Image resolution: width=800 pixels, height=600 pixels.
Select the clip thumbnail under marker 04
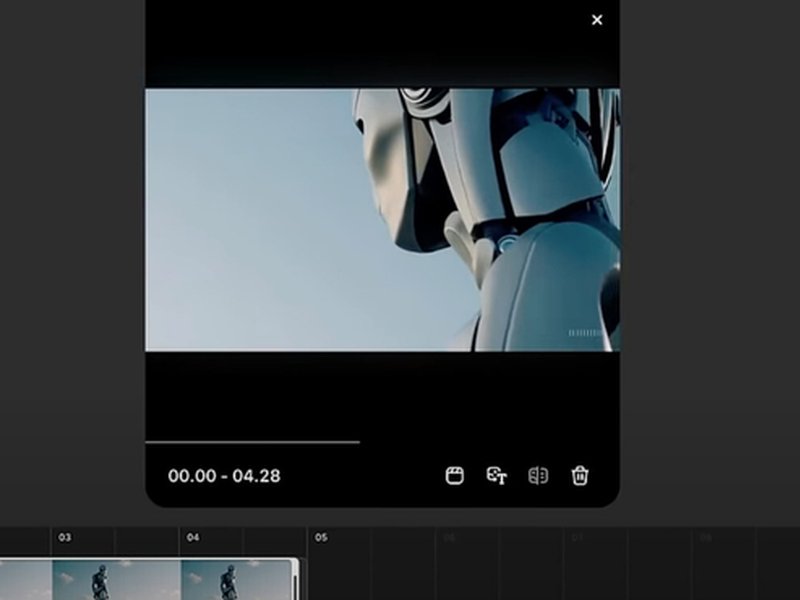click(x=236, y=580)
